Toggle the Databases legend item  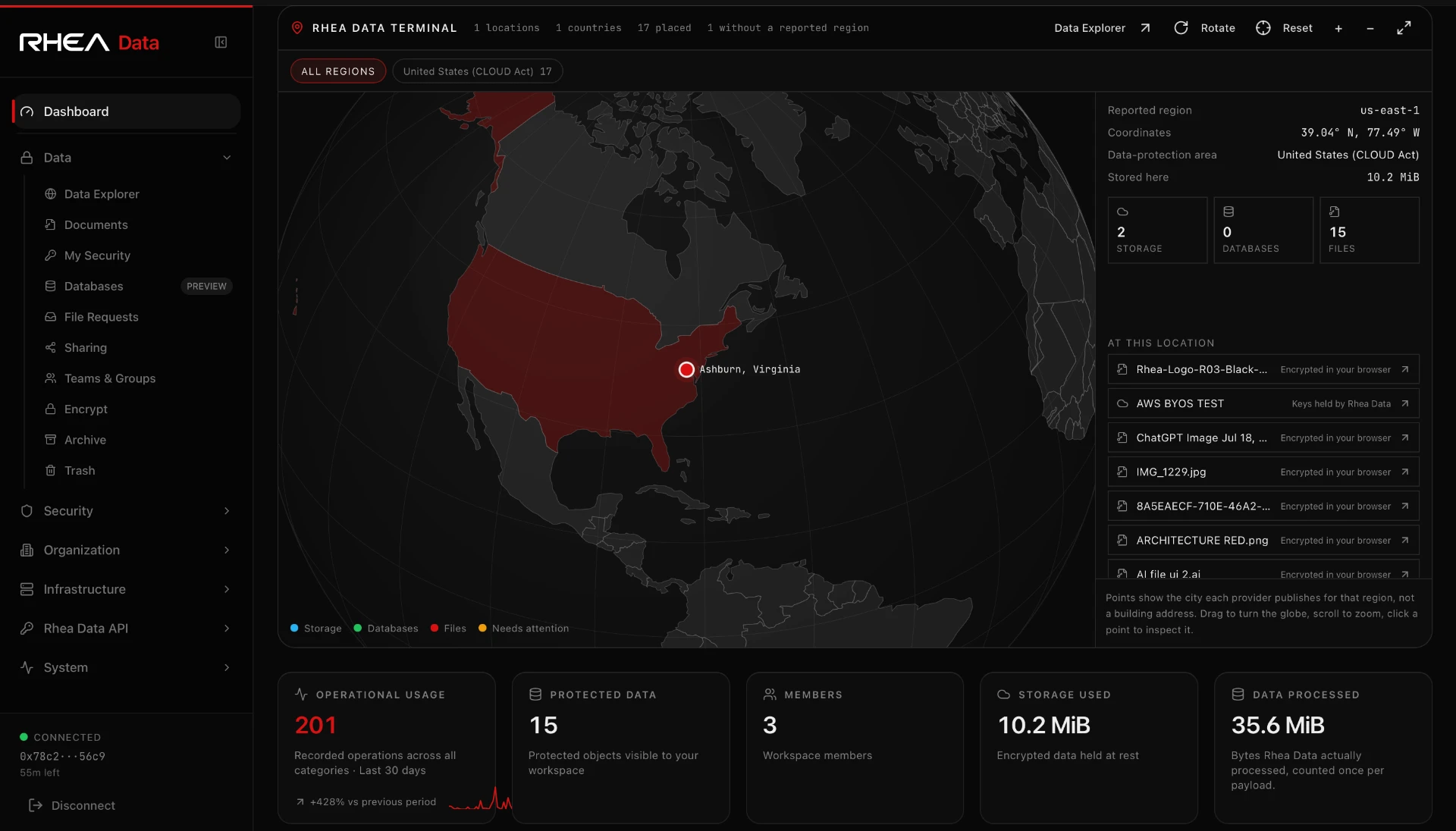coord(386,629)
